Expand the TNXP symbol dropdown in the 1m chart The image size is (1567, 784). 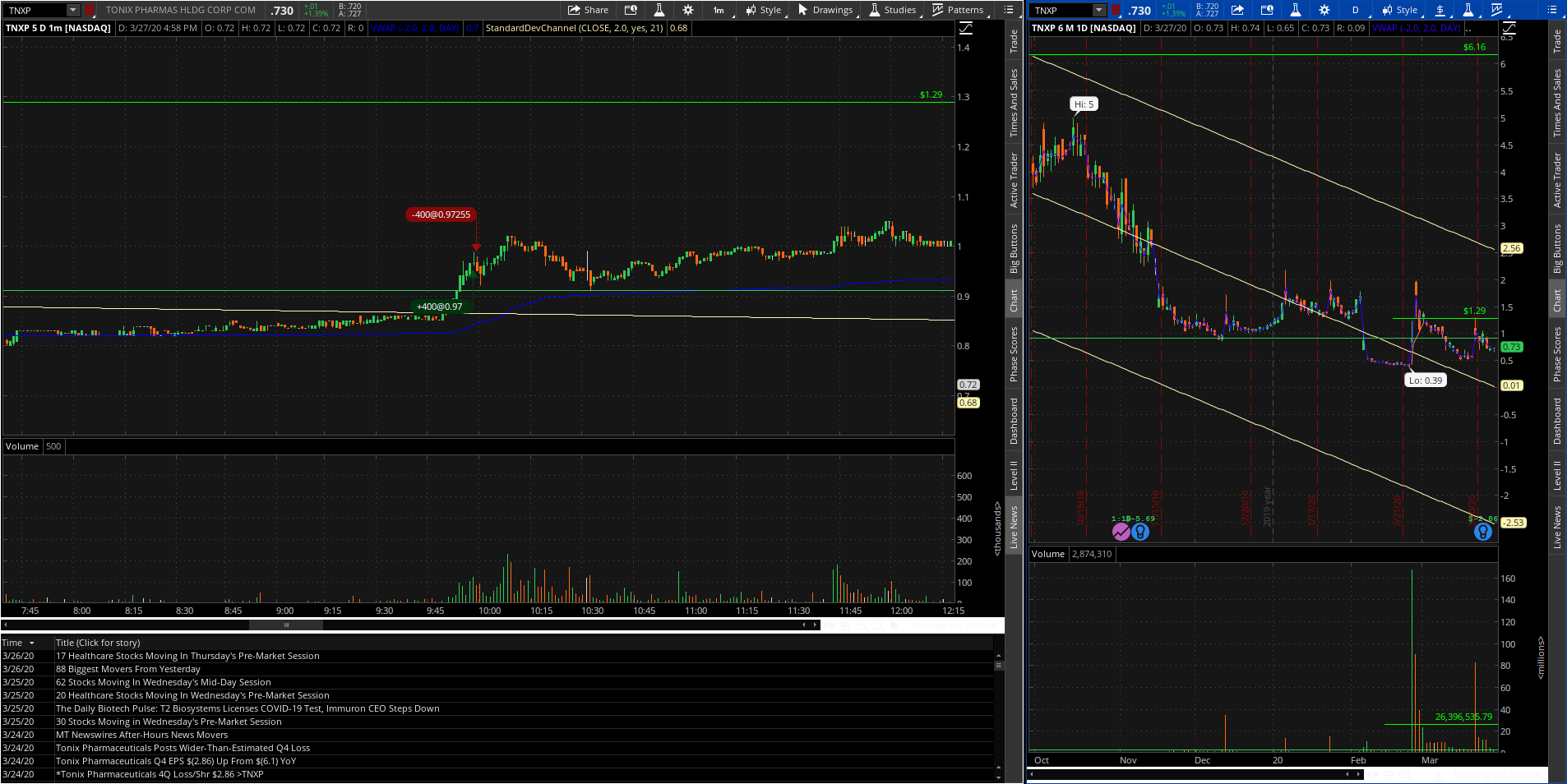(72, 10)
